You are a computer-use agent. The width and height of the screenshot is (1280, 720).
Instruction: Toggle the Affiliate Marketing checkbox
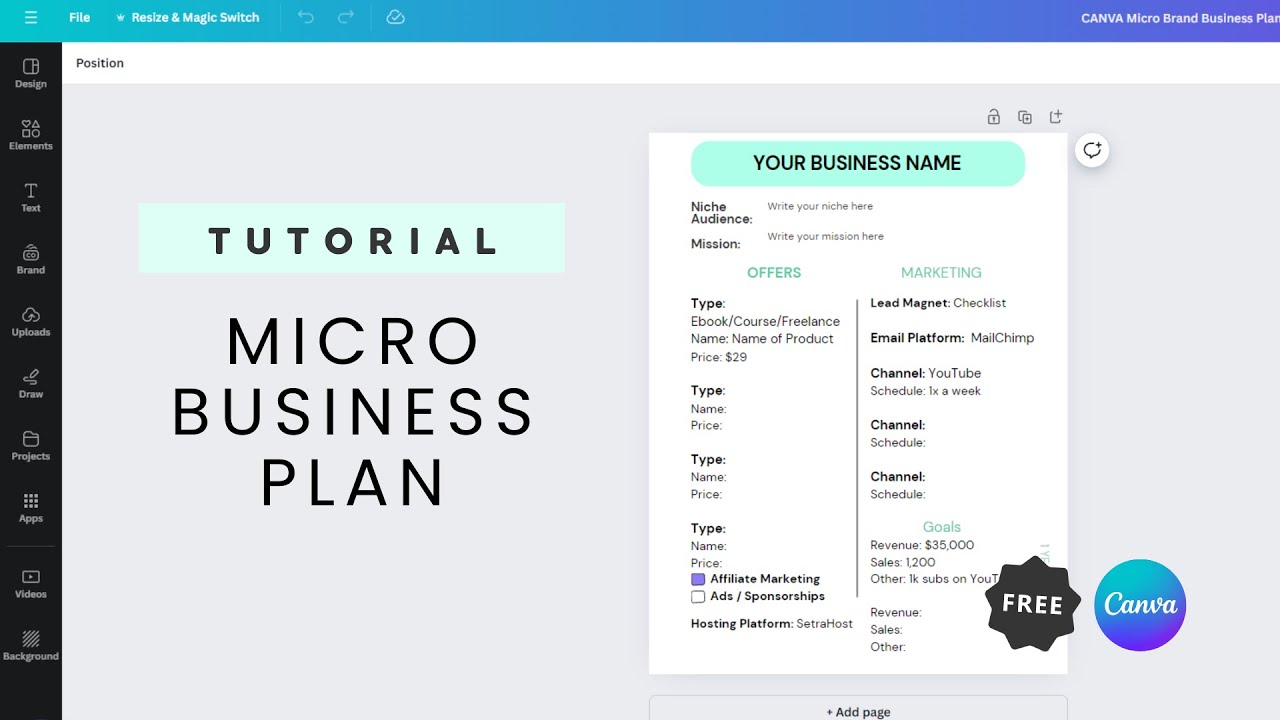click(x=698, y=579)
